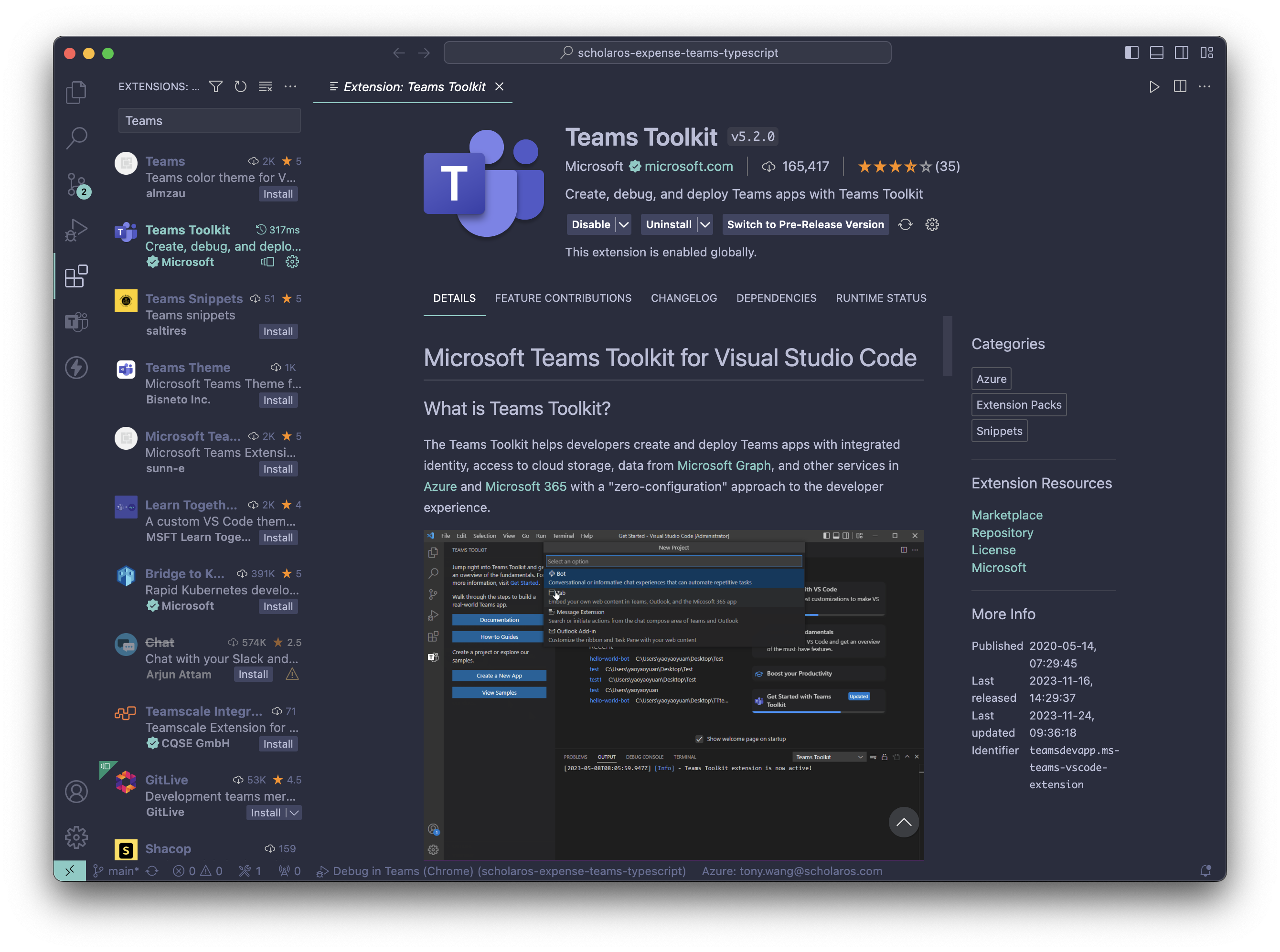Click Switch to Pre-Release Version

pyautogui.click(x=805, y=225)
